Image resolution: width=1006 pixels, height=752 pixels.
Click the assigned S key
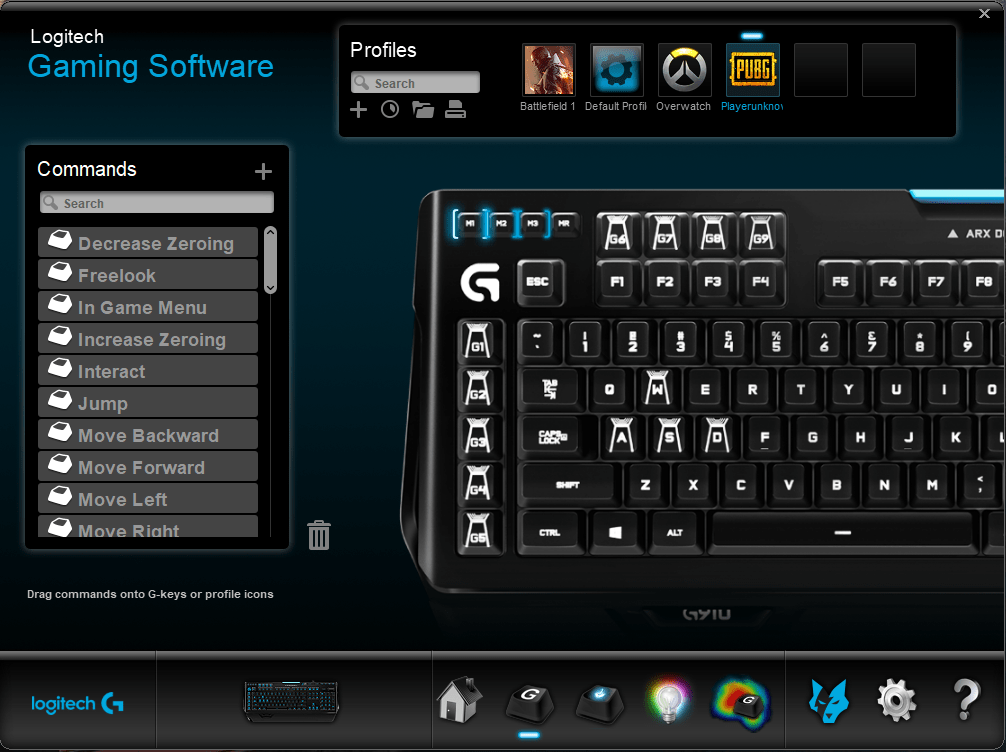click(669, 436)
